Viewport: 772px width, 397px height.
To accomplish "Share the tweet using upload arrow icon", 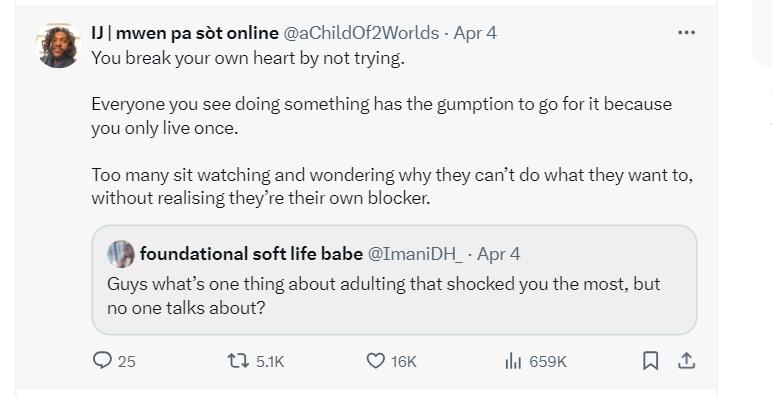I will [x=686, y=361].
